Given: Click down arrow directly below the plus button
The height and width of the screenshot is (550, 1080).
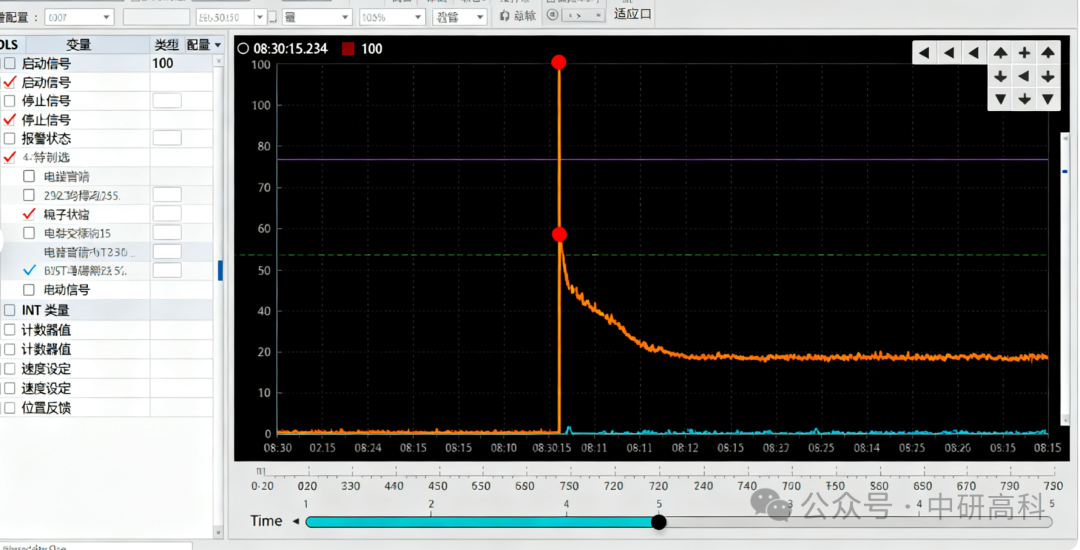Looking at the screenshot, I should [1024, 99].
